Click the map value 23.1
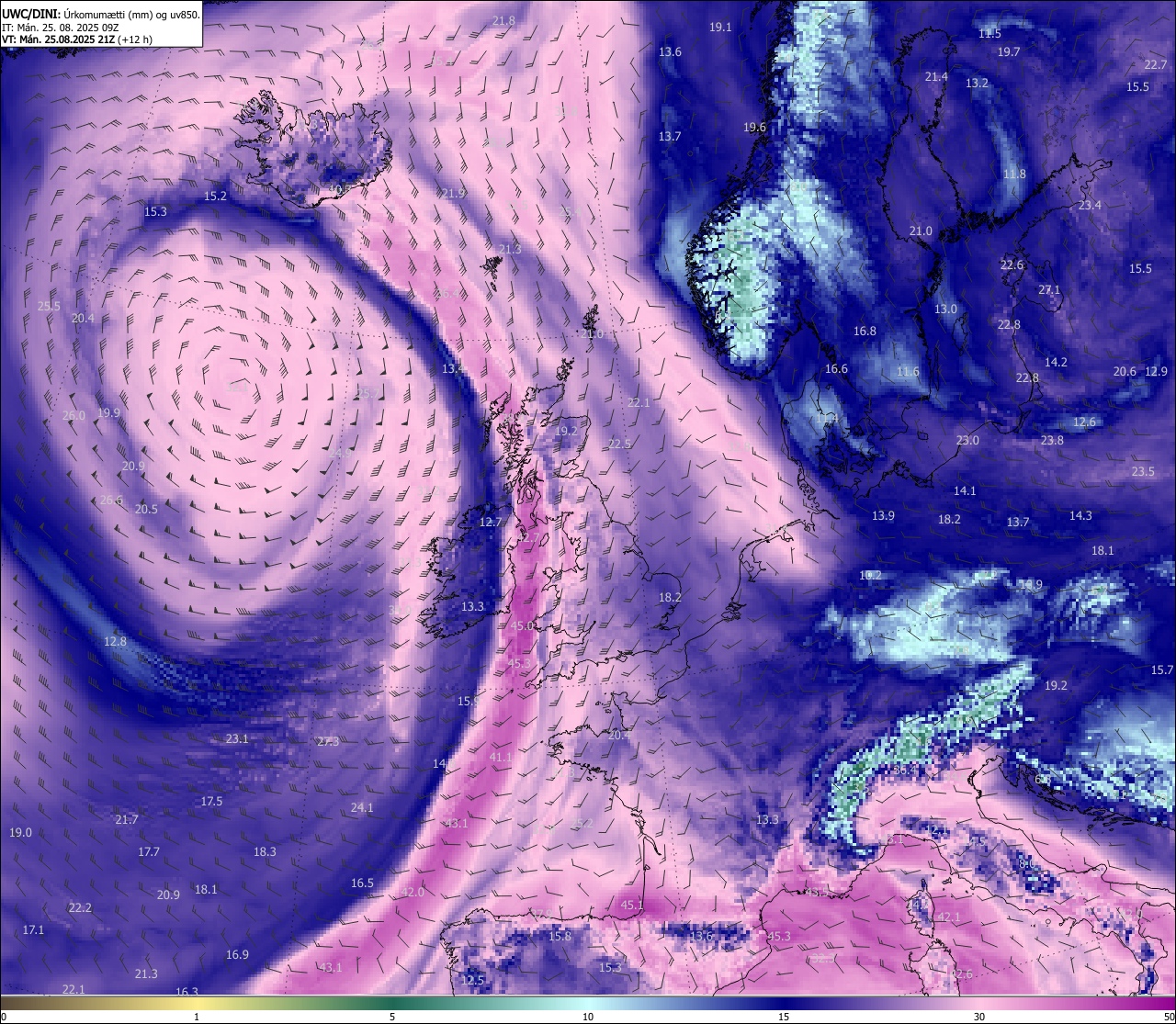1176x1024 pixels. pos(237,739)
